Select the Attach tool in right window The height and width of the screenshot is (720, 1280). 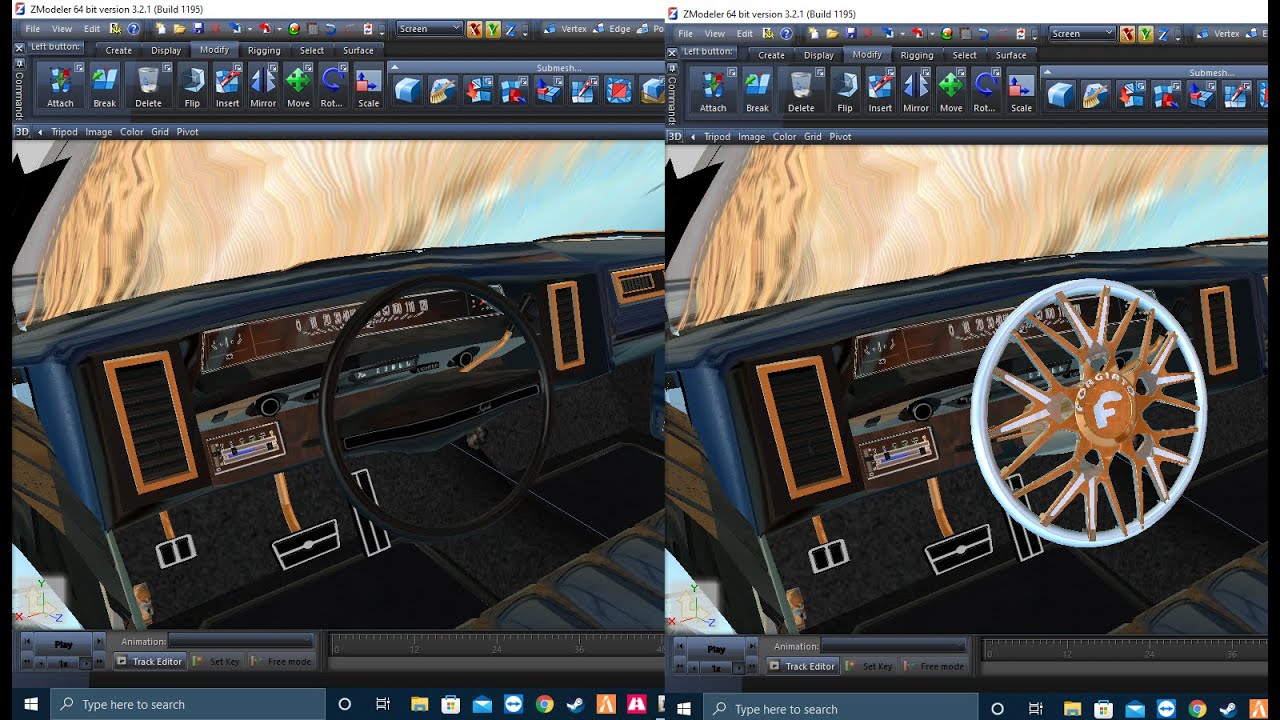713,91
